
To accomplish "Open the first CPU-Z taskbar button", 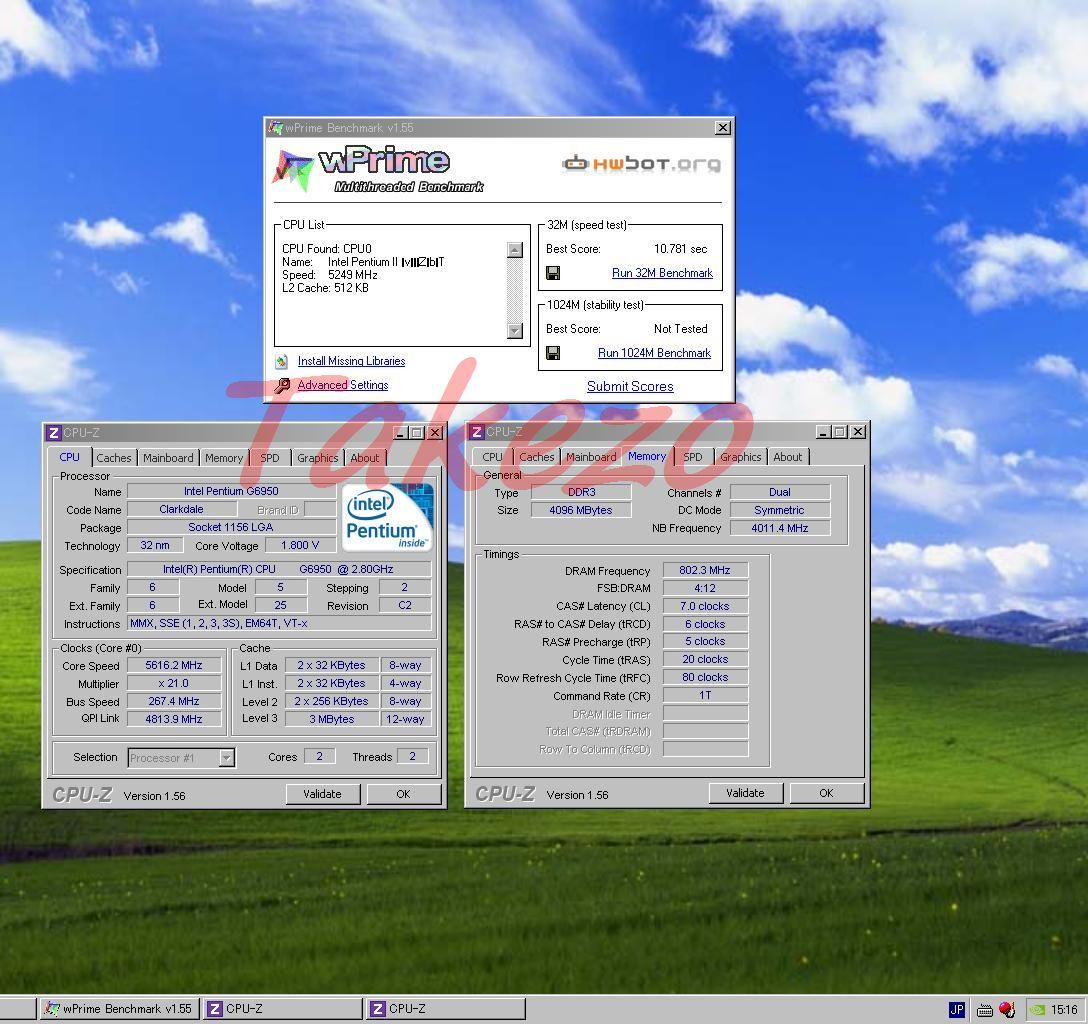I will [282, 1009].
